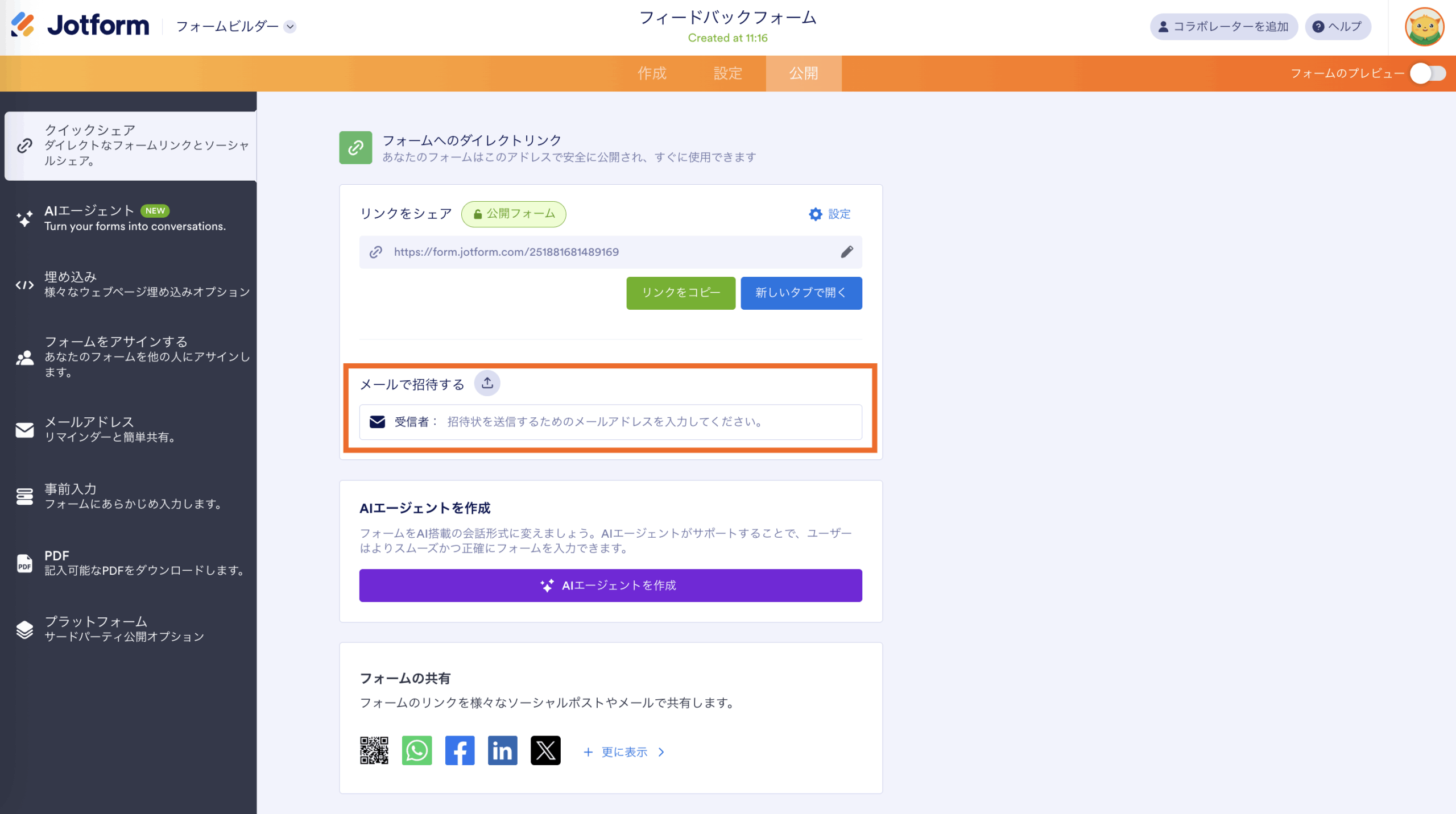Switch to the 作成 tab

[652, 73]
